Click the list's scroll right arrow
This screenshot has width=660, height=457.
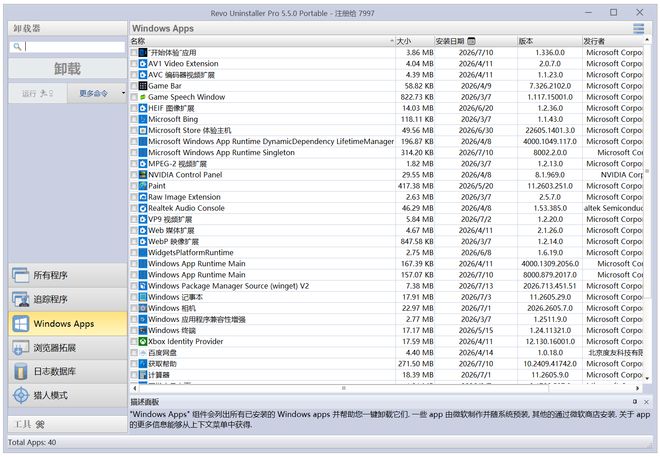[x=637, y=388]
